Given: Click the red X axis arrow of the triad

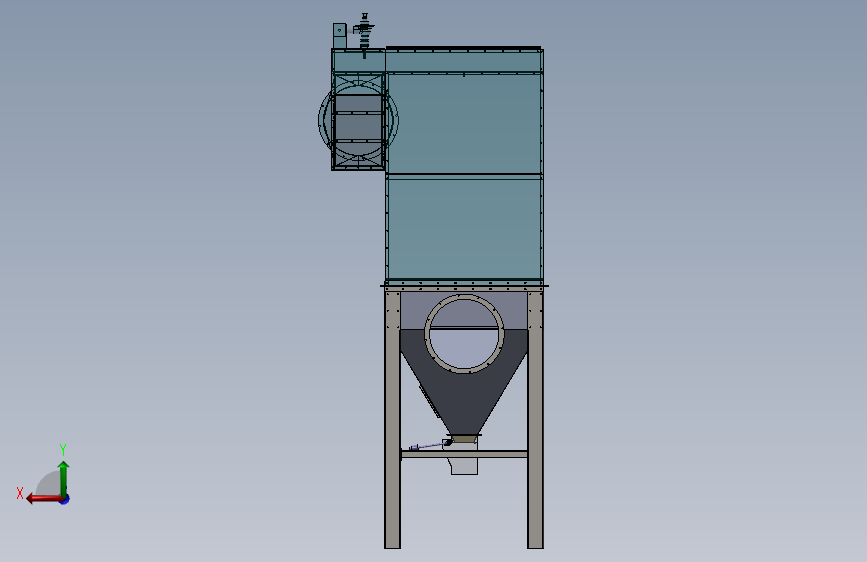Looking at the screenshot, I should click(43, 499).
